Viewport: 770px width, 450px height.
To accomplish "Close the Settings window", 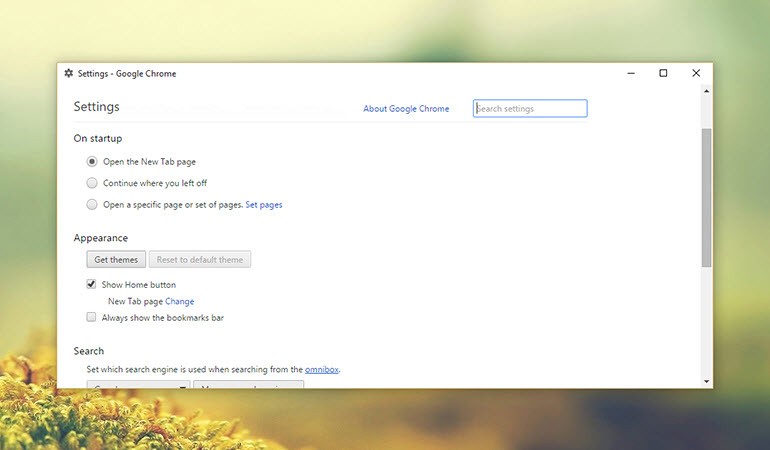I will 696,73.
